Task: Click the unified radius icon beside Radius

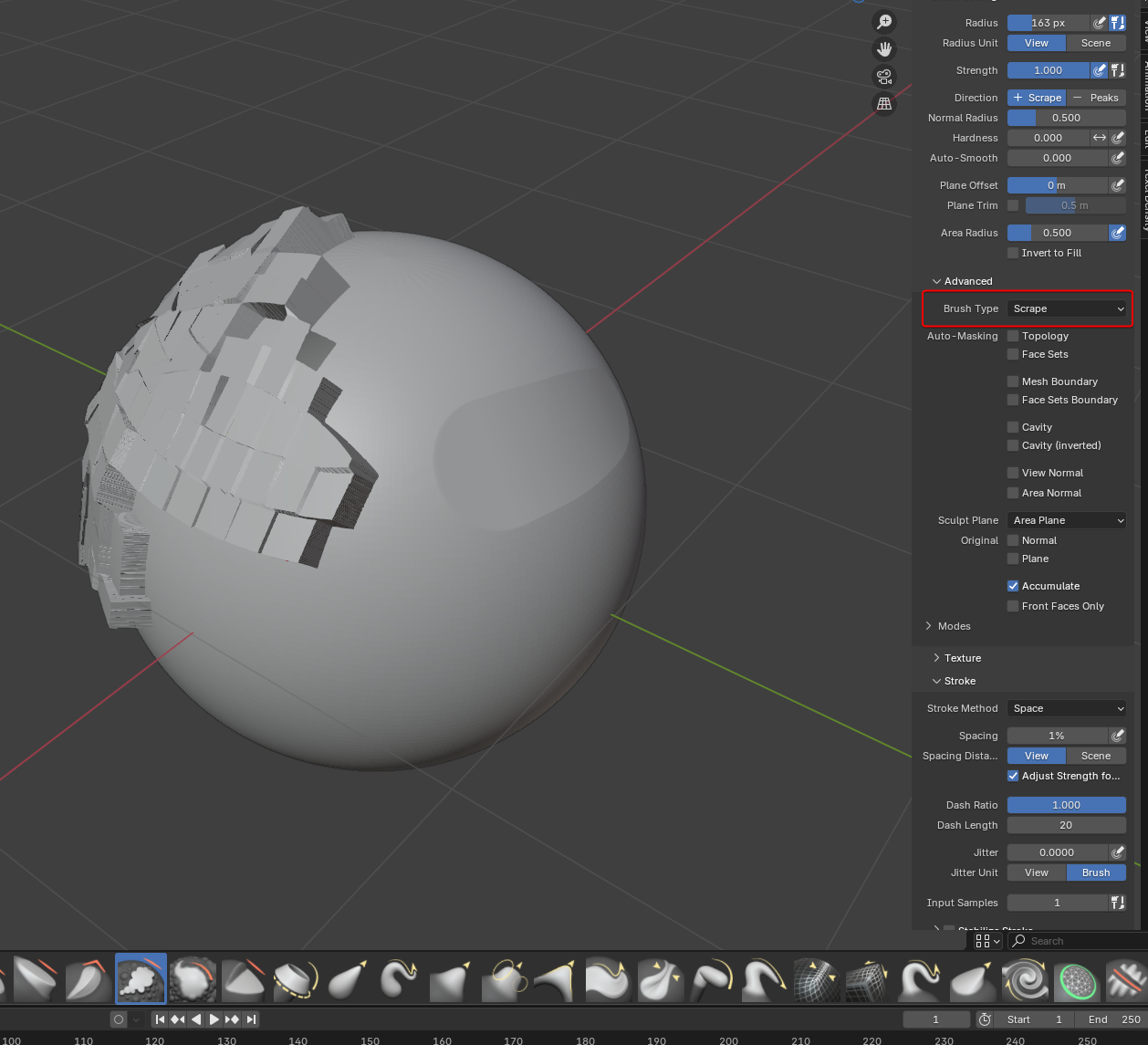Action: pos(1117,23)
